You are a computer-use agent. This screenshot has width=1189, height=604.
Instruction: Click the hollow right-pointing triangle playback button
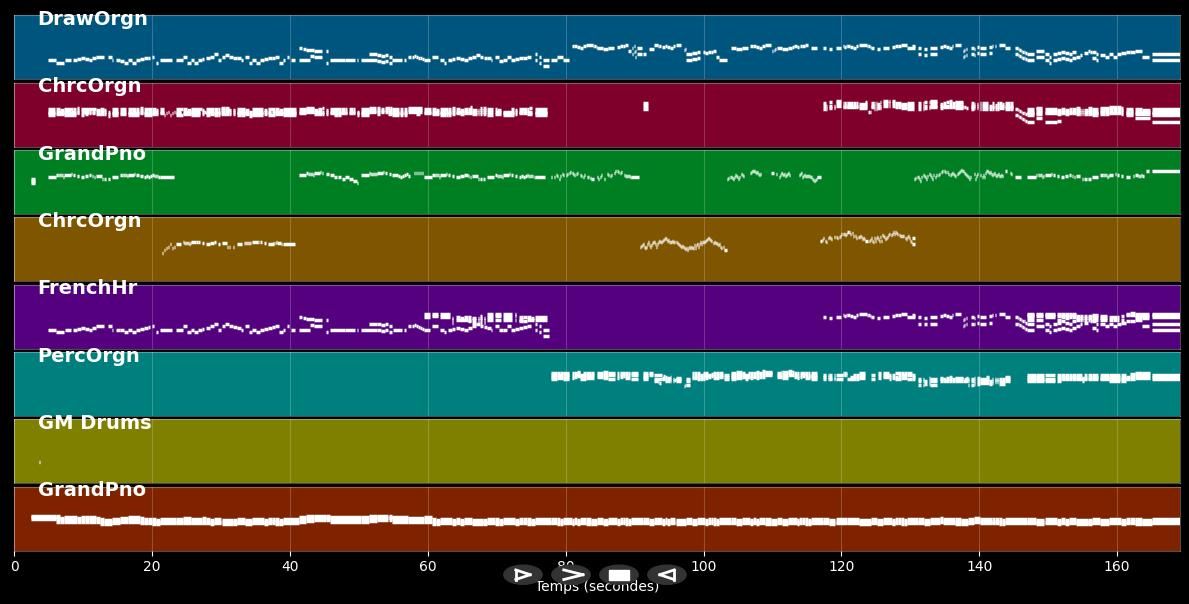[522, 575]
